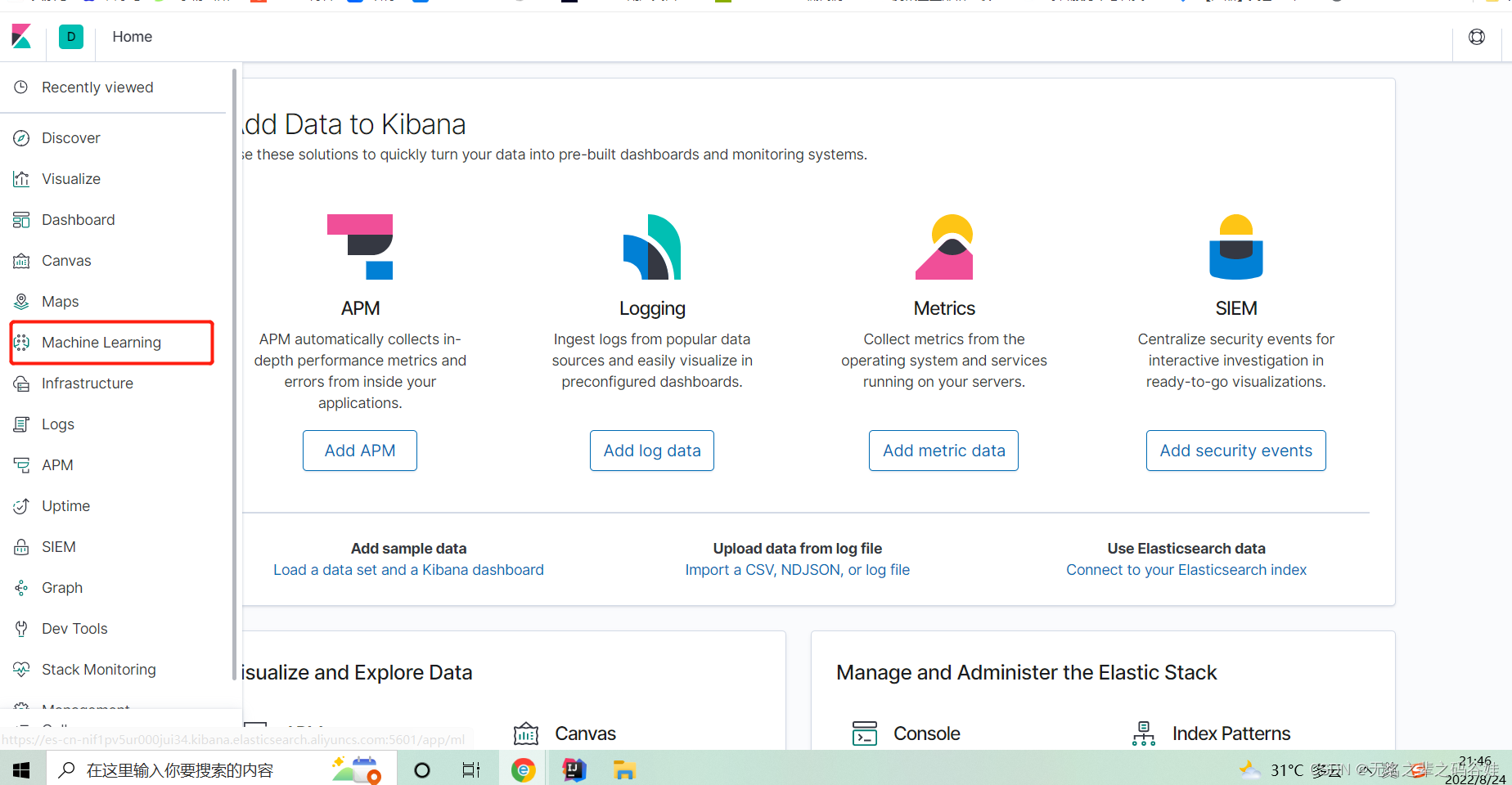Click the Dev Tools wrench icon
Image resolution: width=1512 pixels, height=785 pixels.
21,629
